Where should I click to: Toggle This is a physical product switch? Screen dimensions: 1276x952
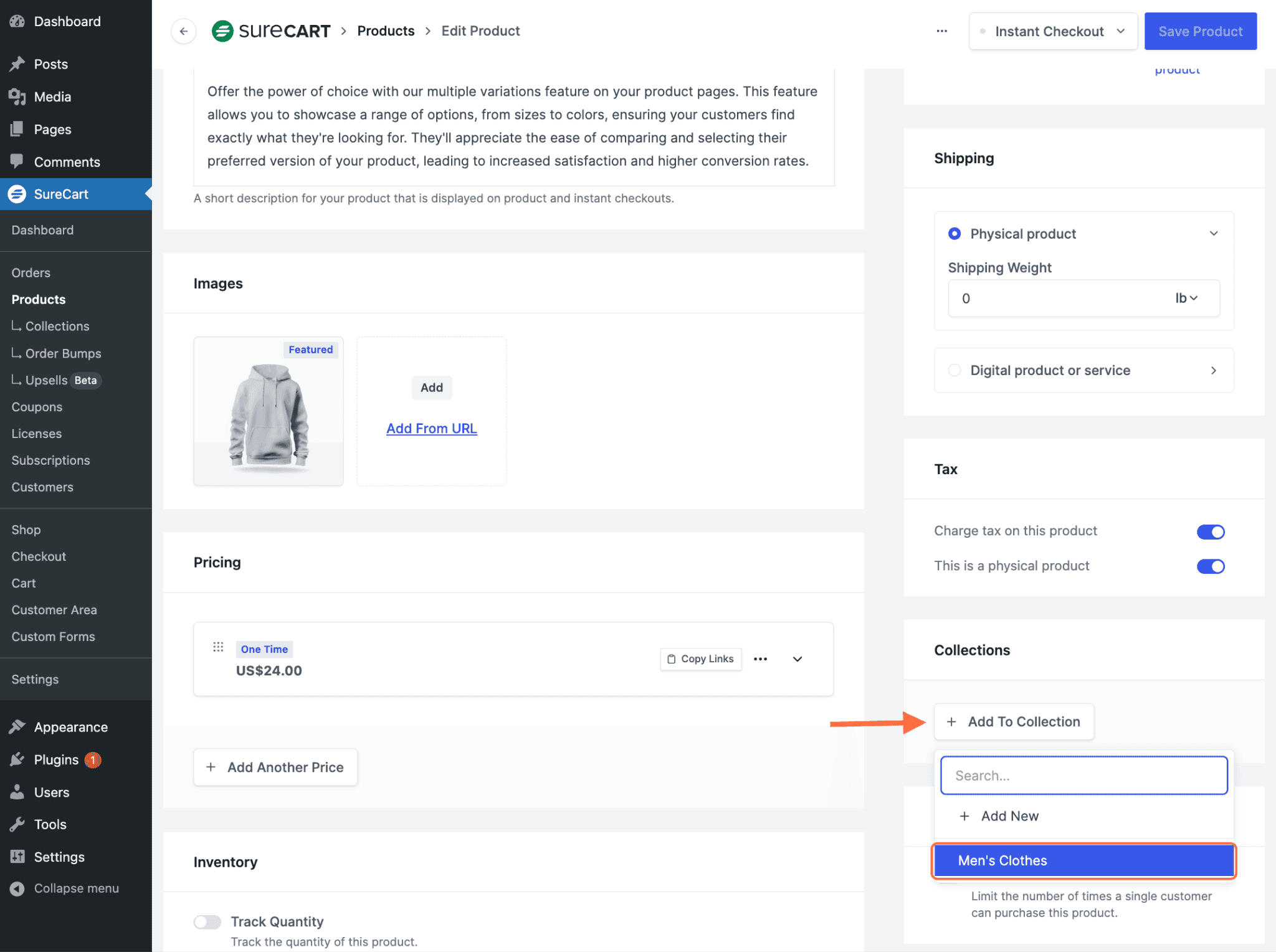pos(1210,566)
